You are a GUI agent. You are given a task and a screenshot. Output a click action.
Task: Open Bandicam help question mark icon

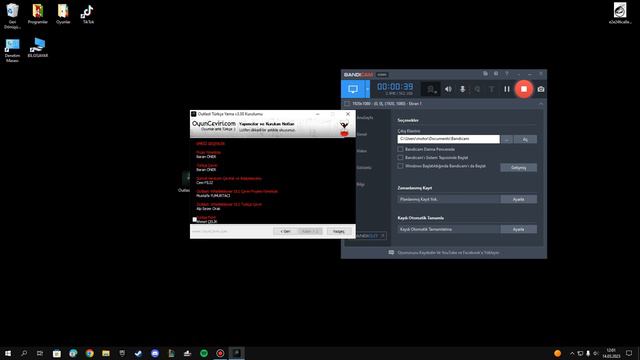click(507, 74)
